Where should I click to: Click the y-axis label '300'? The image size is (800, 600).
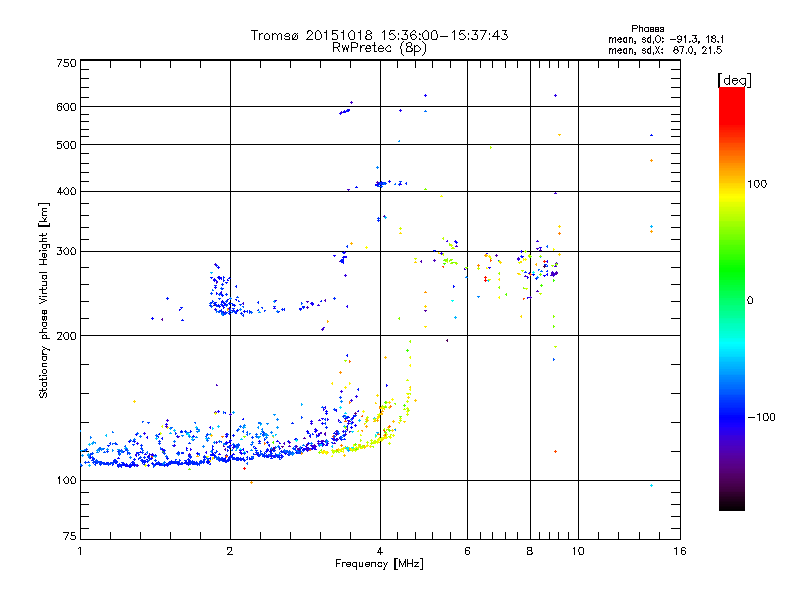click(66, 251)
